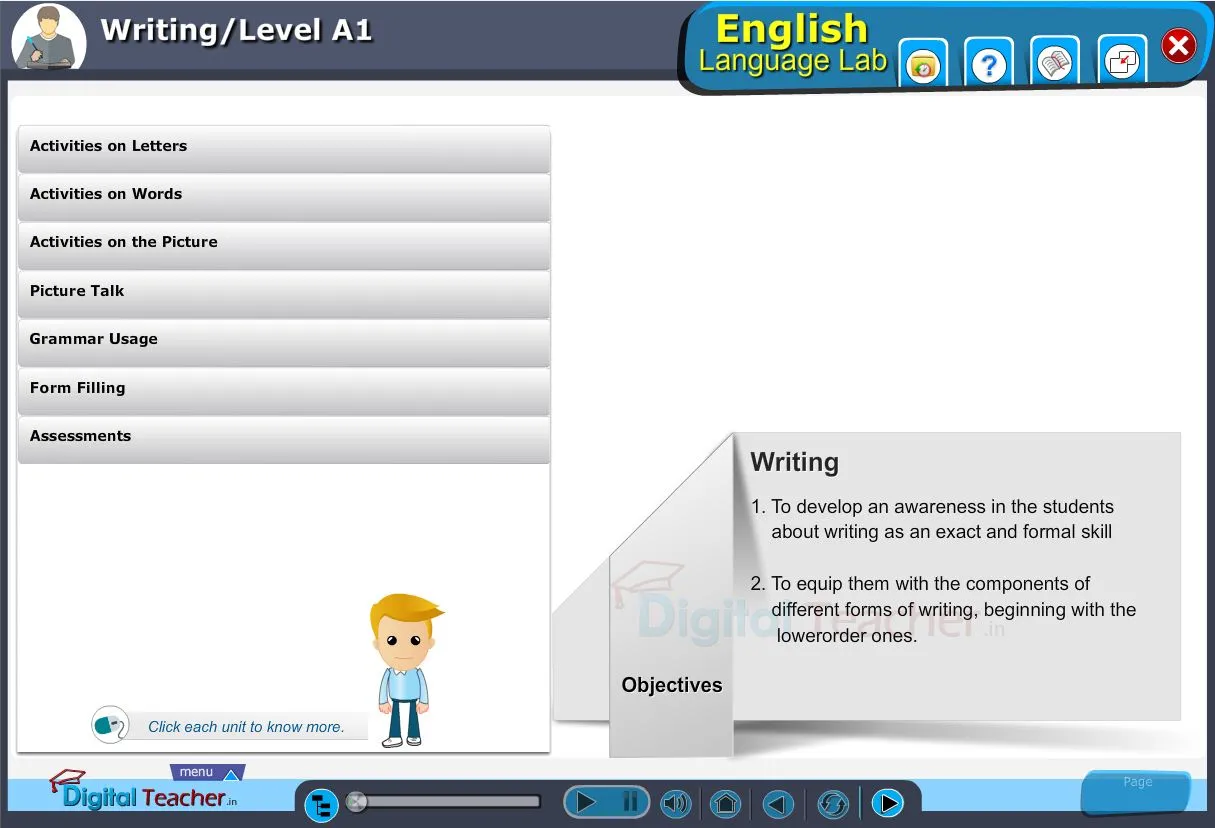Open the Picture Talk unit
Image resolution: width=1215 pixels, height=828 pixels.
[x=284, y=293]
